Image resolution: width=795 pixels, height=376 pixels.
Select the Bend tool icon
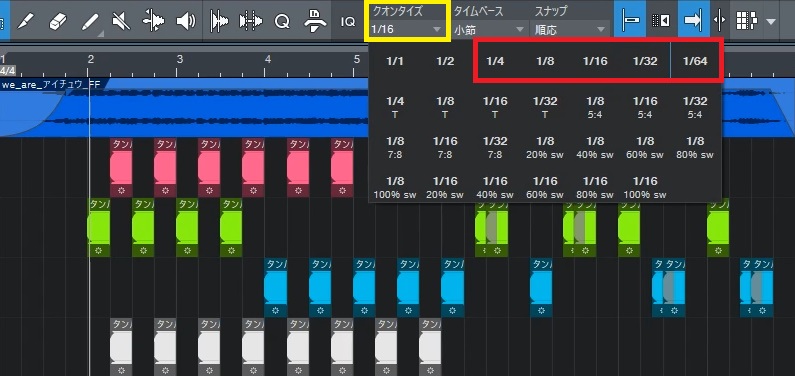[154, 20]
